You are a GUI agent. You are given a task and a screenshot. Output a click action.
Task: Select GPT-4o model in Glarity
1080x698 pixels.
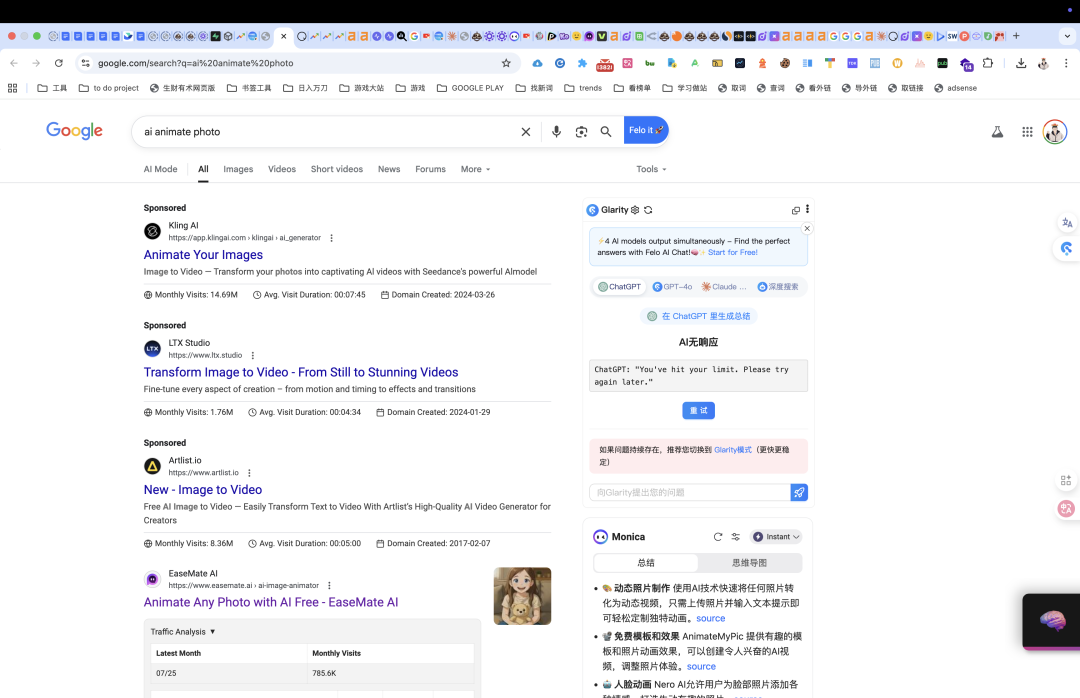(x=672, y=287)
